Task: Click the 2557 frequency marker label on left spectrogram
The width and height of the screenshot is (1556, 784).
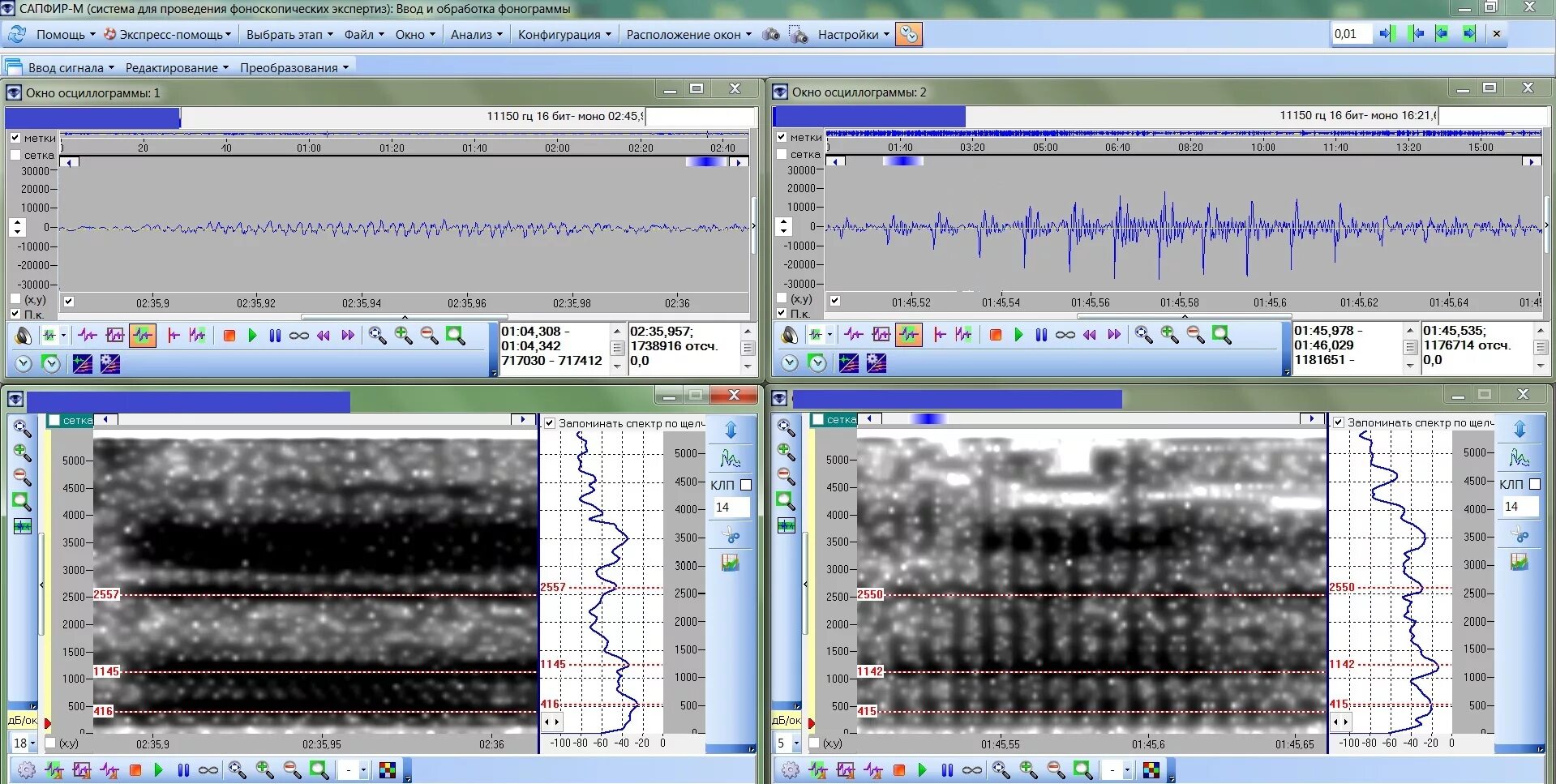Action: click(x=106, y=594)
